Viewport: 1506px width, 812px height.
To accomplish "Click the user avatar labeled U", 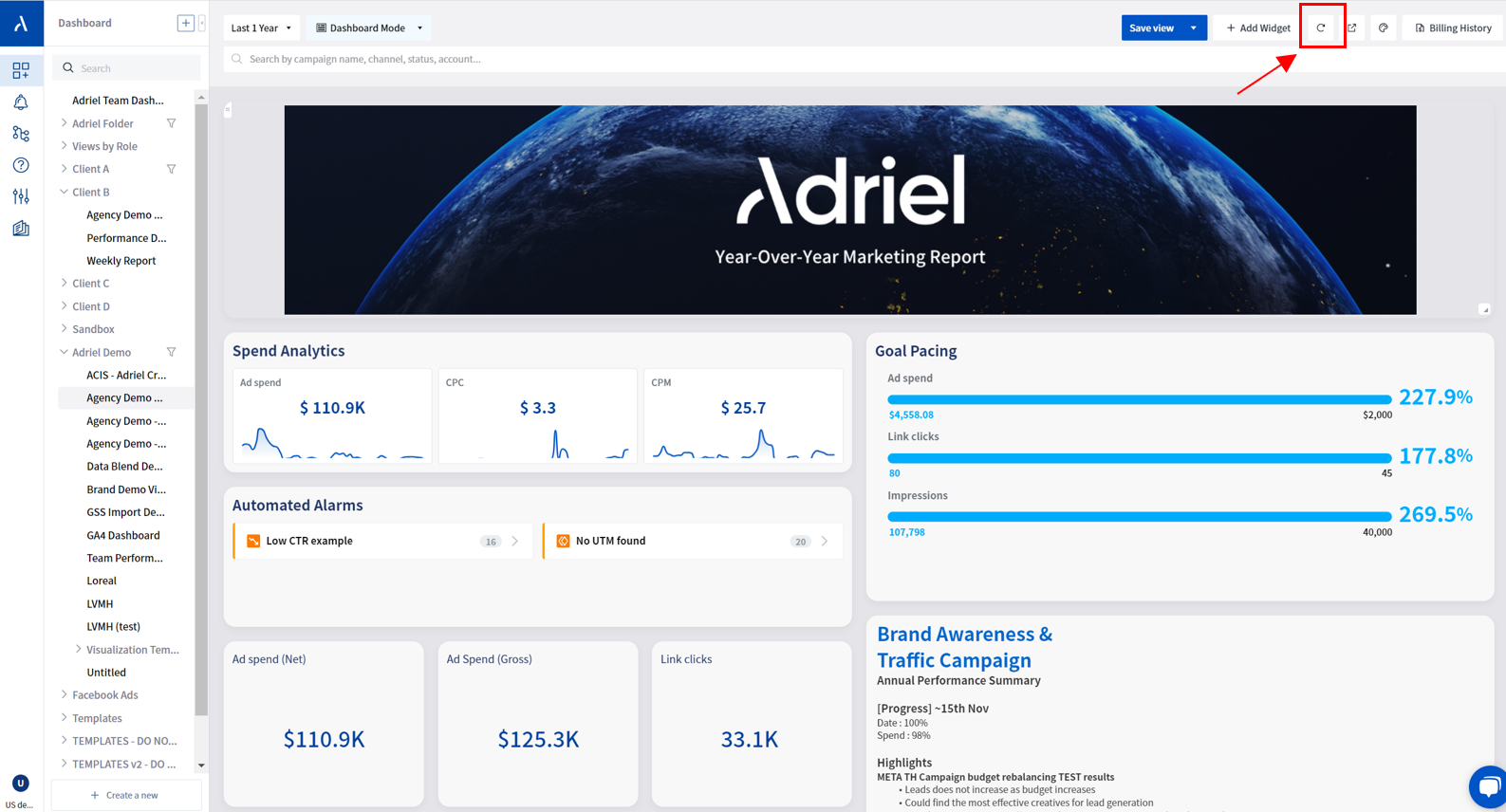I will pos(20,783).
